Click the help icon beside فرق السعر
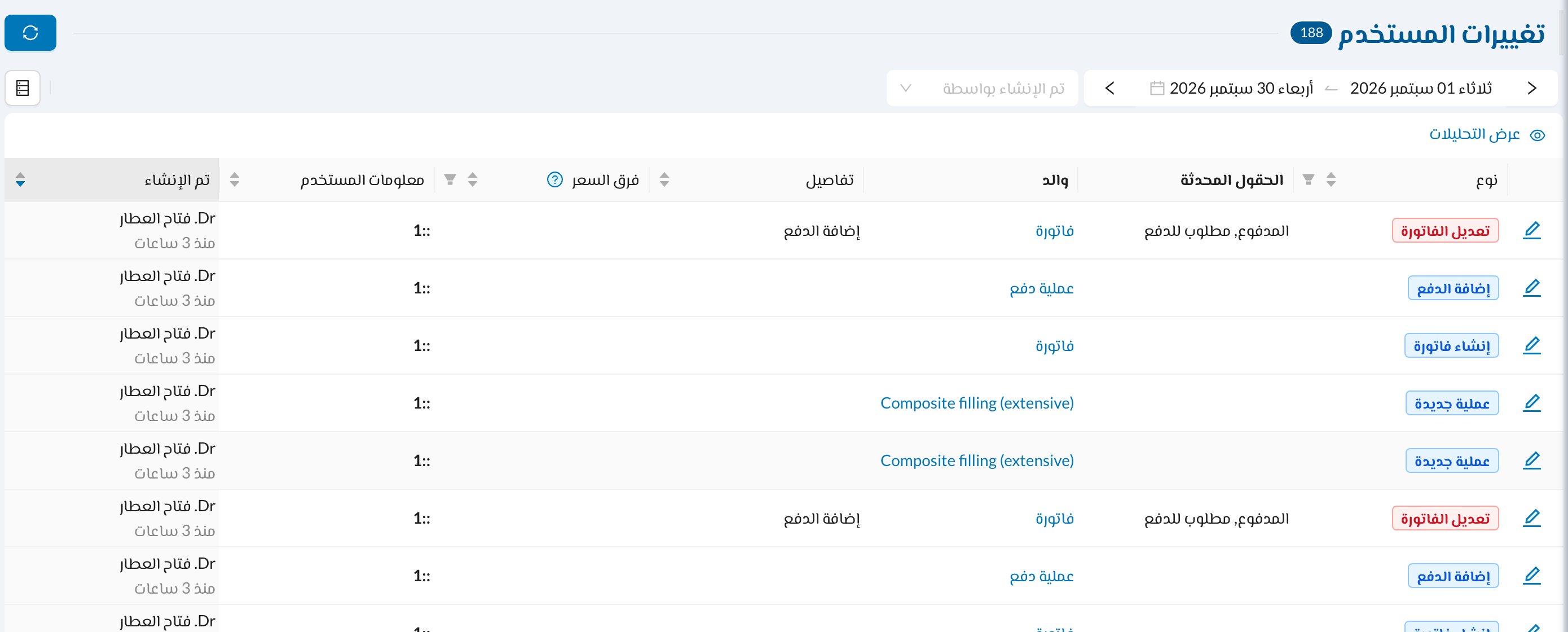This screenshot has height=632, width=1568. coord(554,179)
